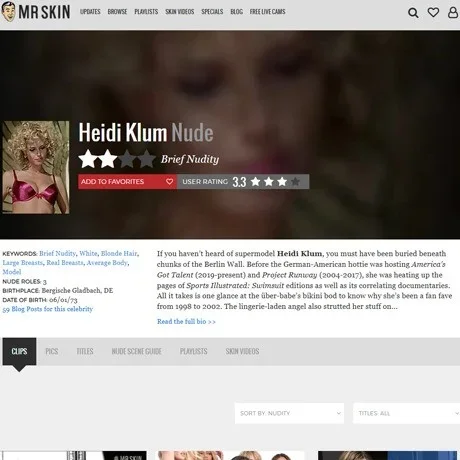Click the profile thumbnail photo
This screenshot has width=460, height=460.
point(36,167)
